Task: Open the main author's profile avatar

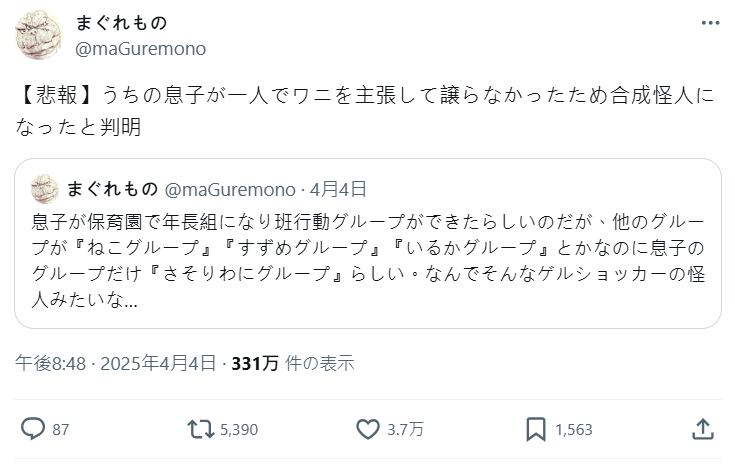Action: click(x=38, y=37)
